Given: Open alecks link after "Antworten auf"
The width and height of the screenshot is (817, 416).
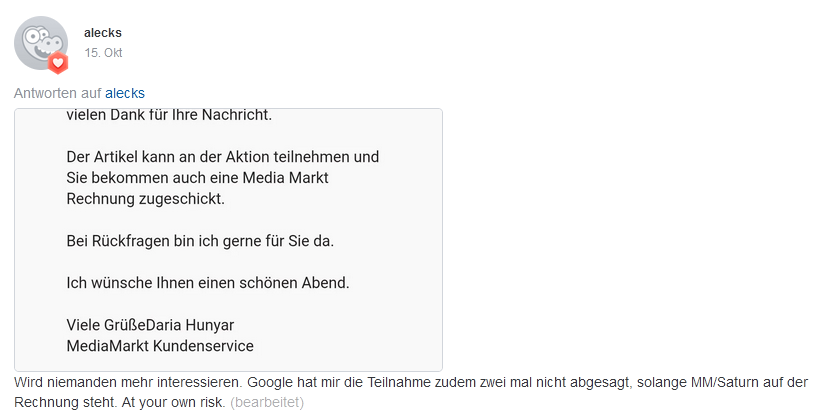Looking at the screenshot, I should click(125, 93).
